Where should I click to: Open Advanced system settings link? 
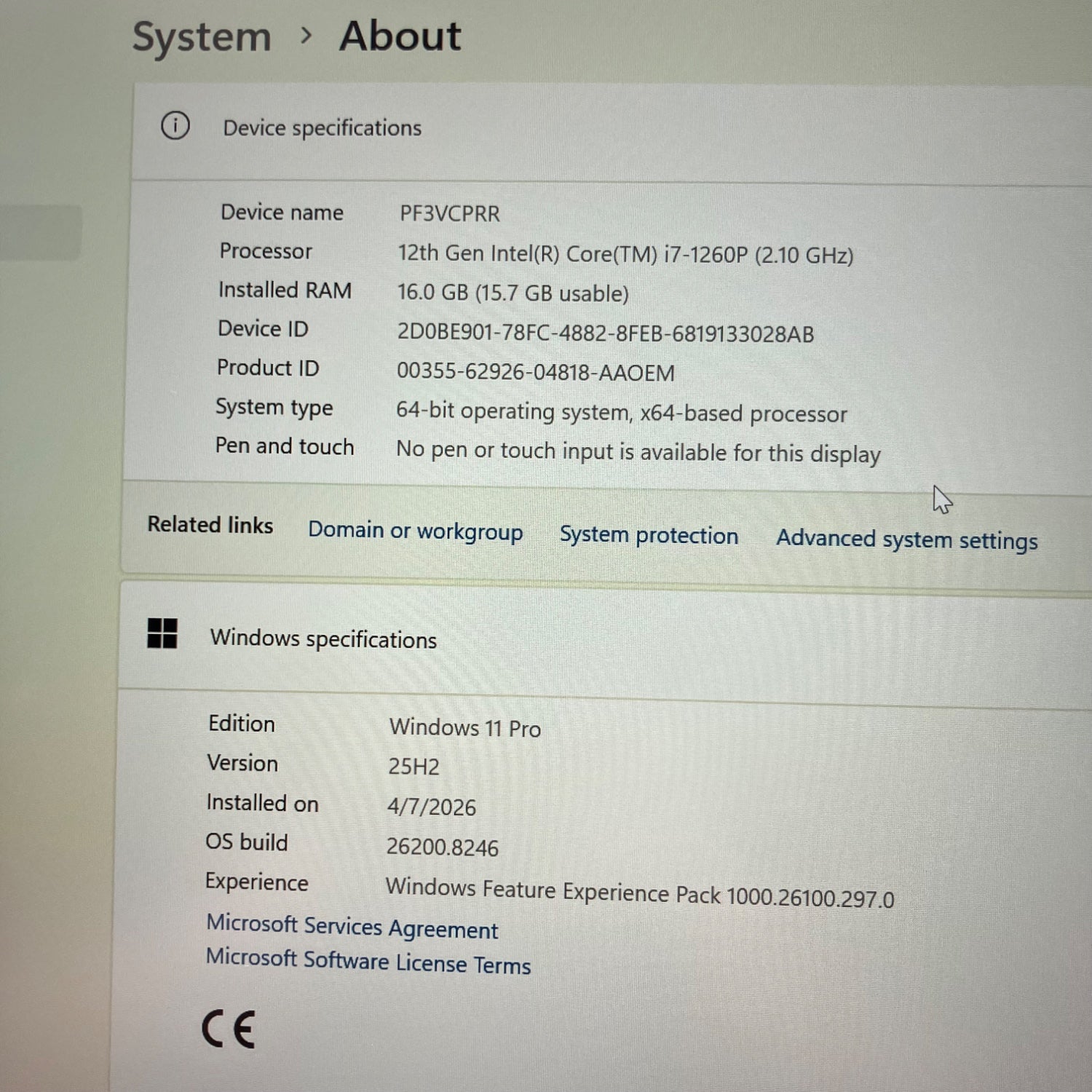[x=907, y=539]
